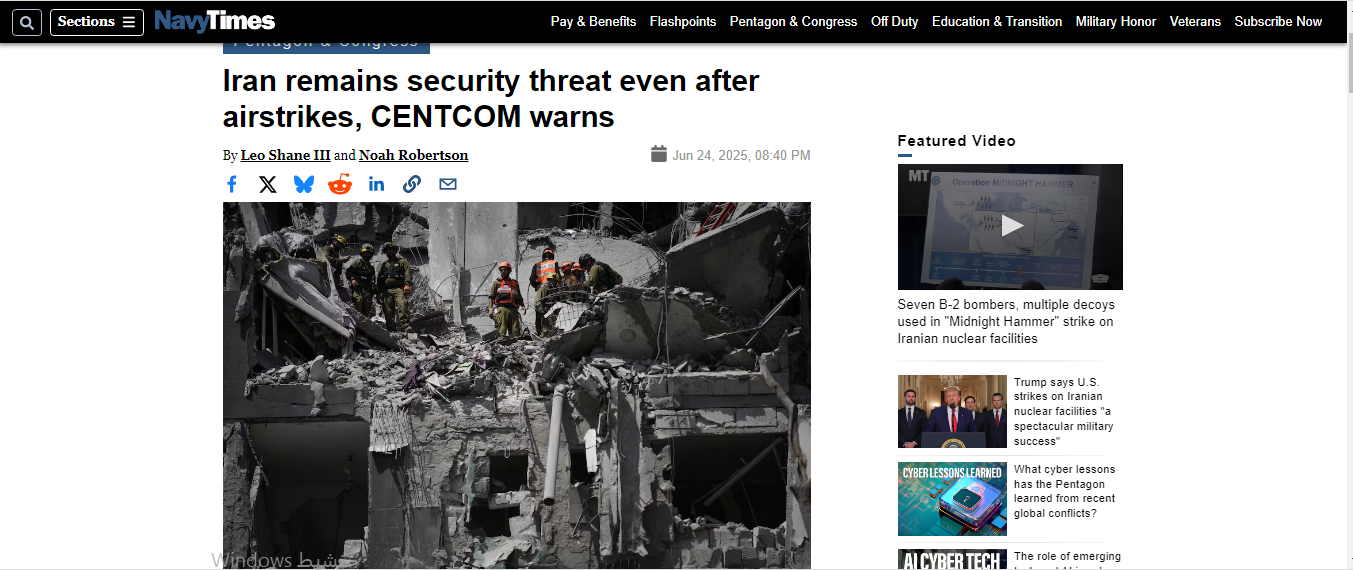Share article via Bluesky butterfly icon
The width and height of the screenshot is (1353, 570).
tap(304, 184)
